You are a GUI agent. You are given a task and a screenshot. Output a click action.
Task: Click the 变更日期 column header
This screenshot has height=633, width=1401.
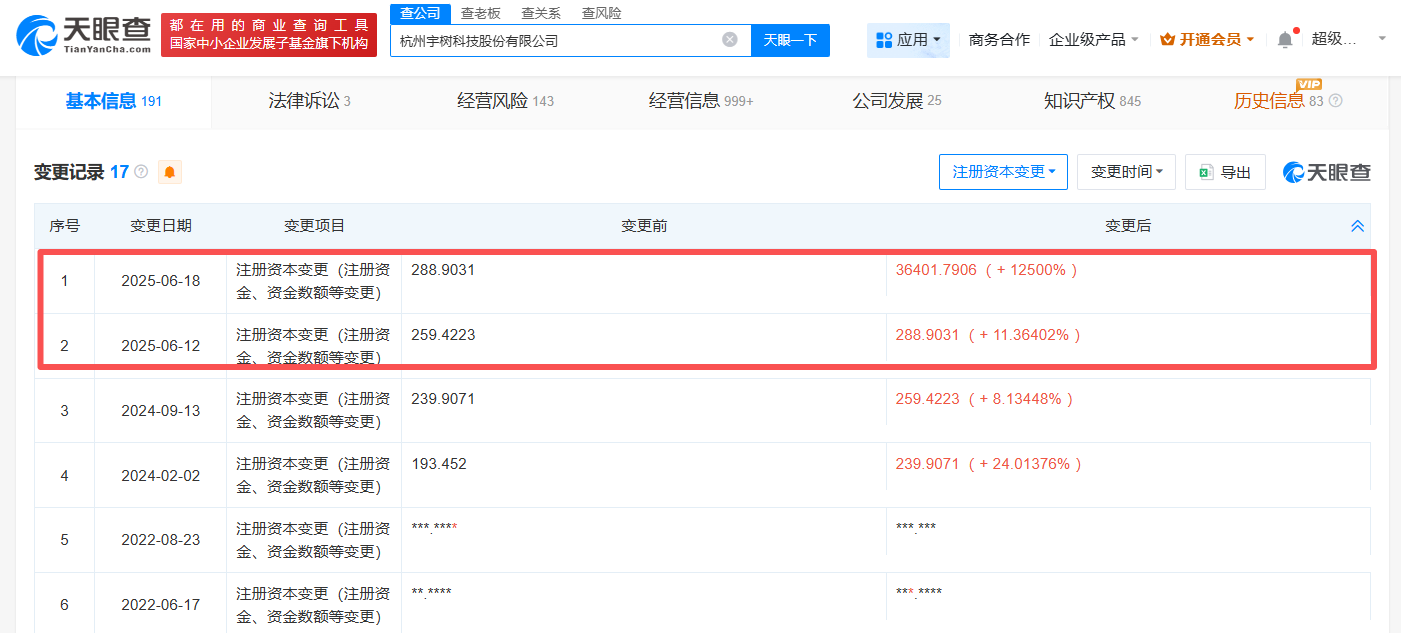[161, 226]
